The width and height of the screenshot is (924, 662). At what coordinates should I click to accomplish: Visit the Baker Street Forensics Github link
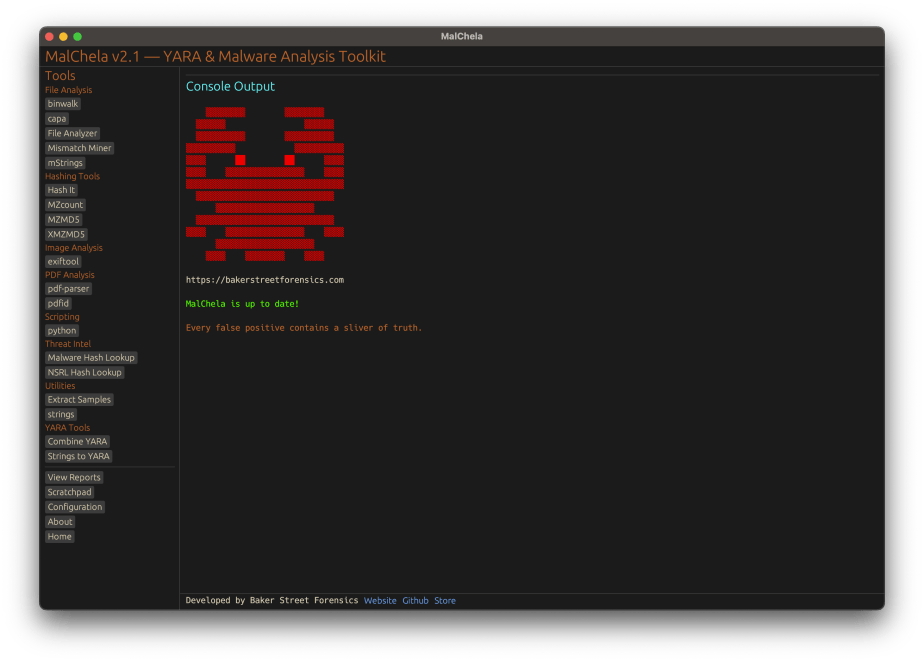point(415,600)
